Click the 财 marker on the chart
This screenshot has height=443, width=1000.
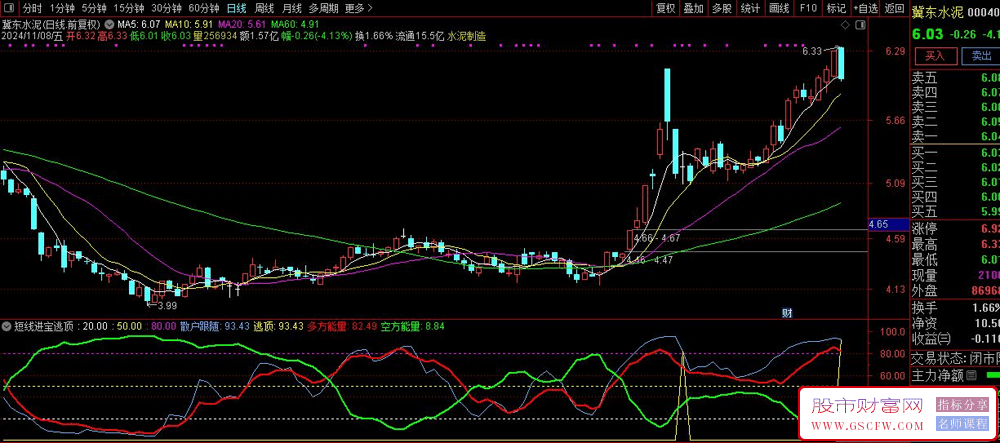point(787,313)
